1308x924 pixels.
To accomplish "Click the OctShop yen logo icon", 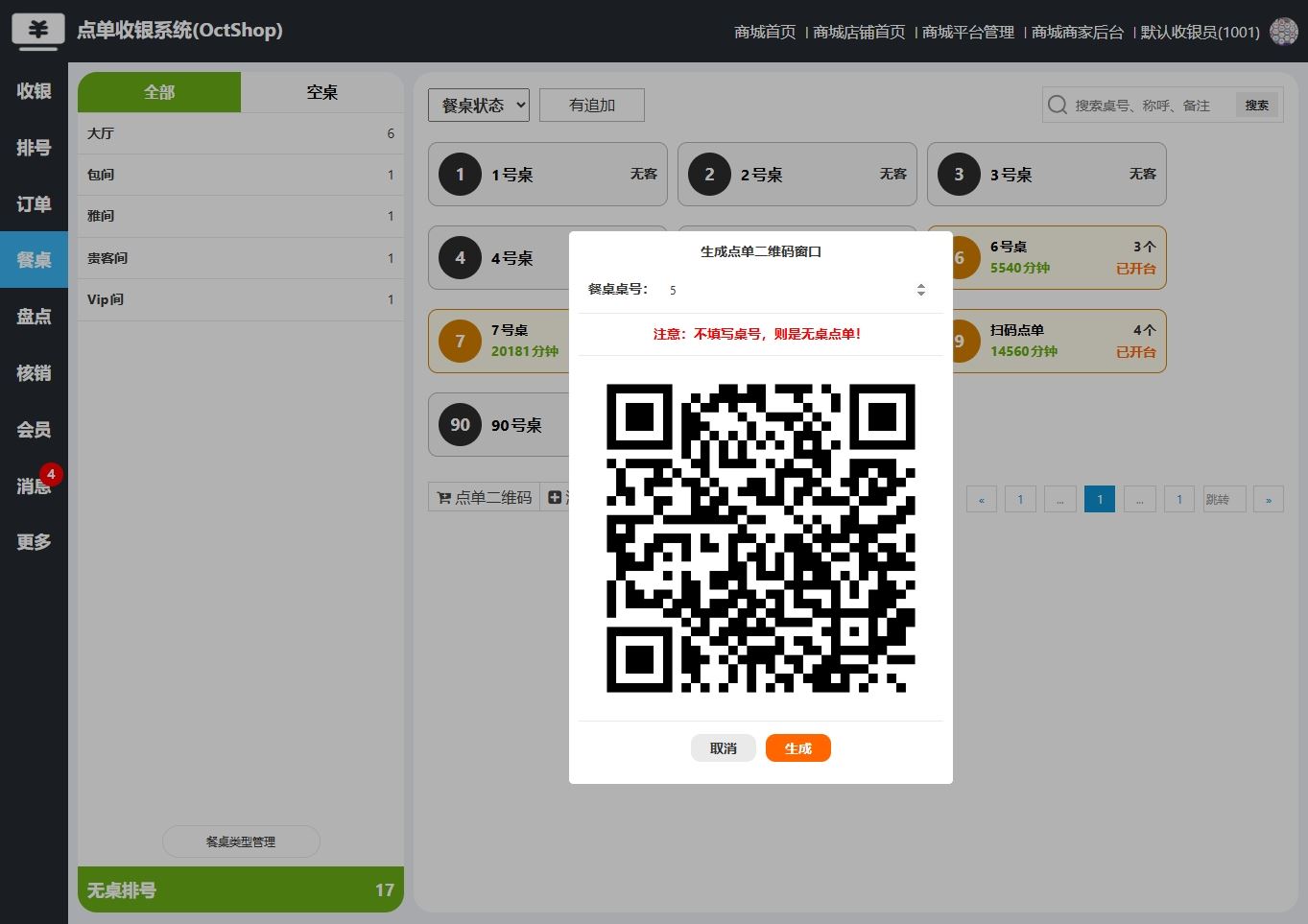I will [x=38, y=30].
